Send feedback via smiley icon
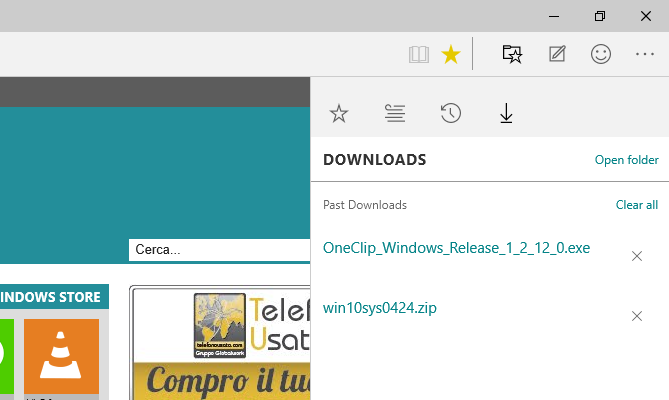 click(601, 54)
